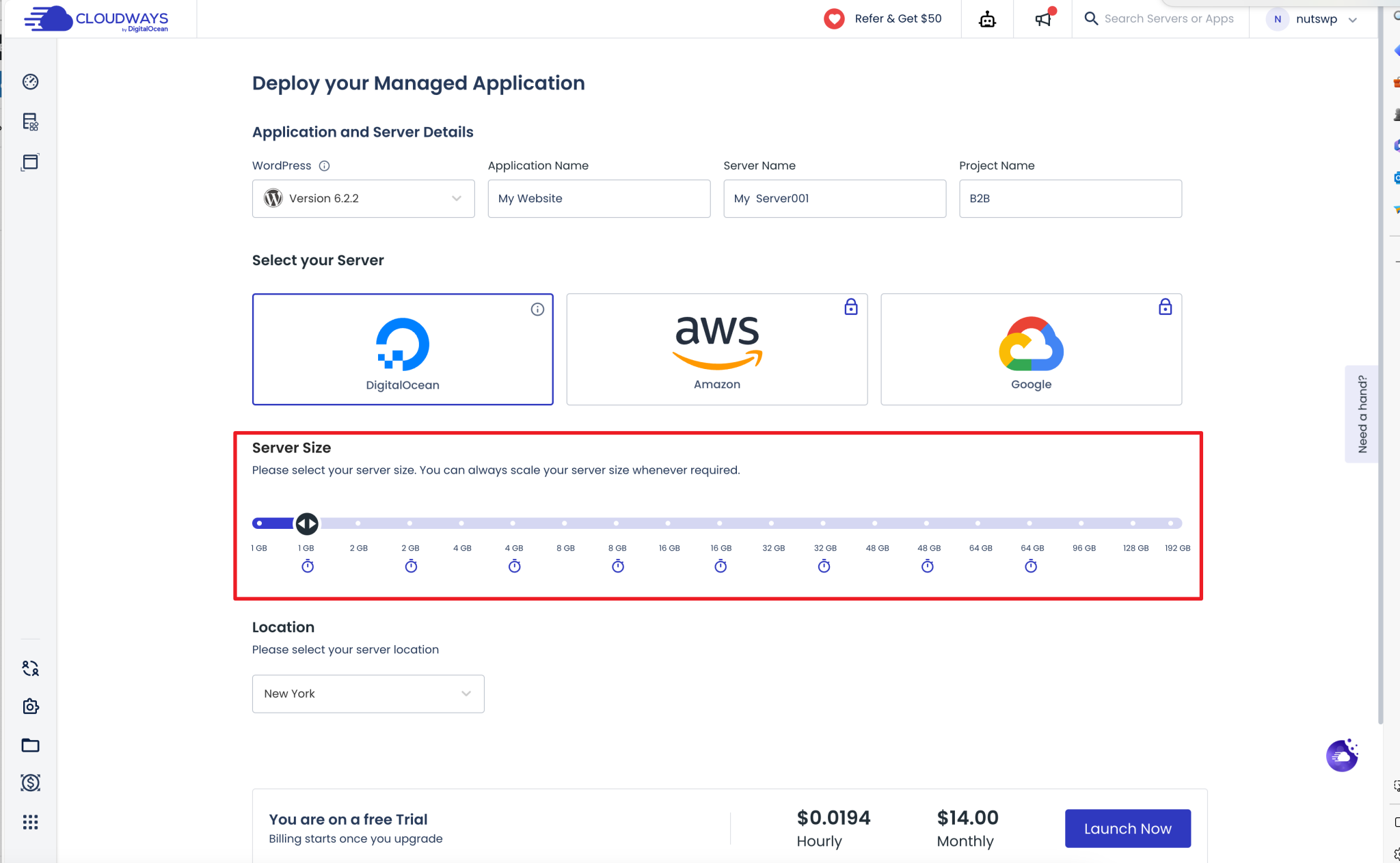The image size is (1400, 863).
Task: Select the DigitalOcean server provider
Action: pyautogui.click(x=402, y=349)
